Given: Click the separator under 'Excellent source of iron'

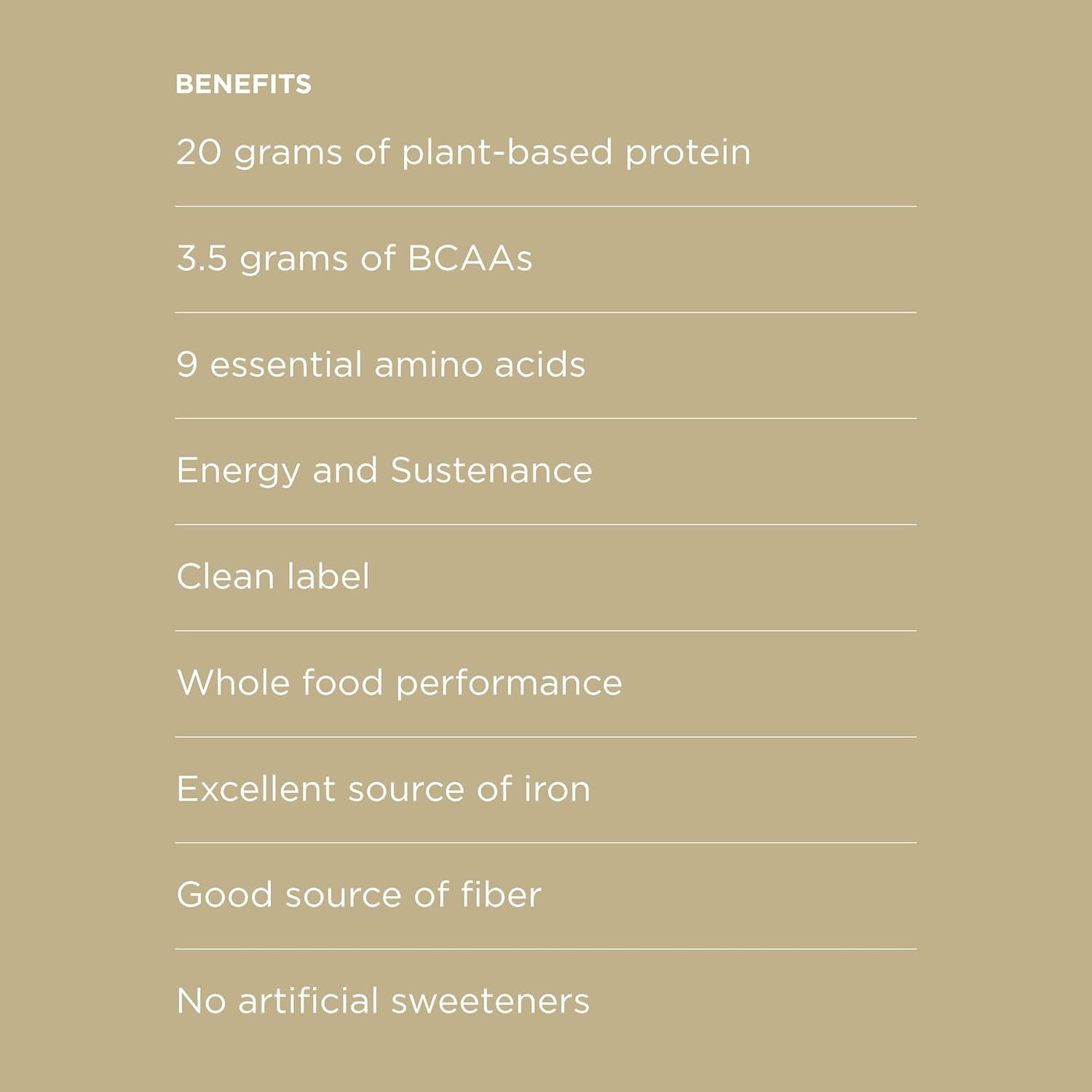Looking at the screenshot, I should click(x=545, y=843).
